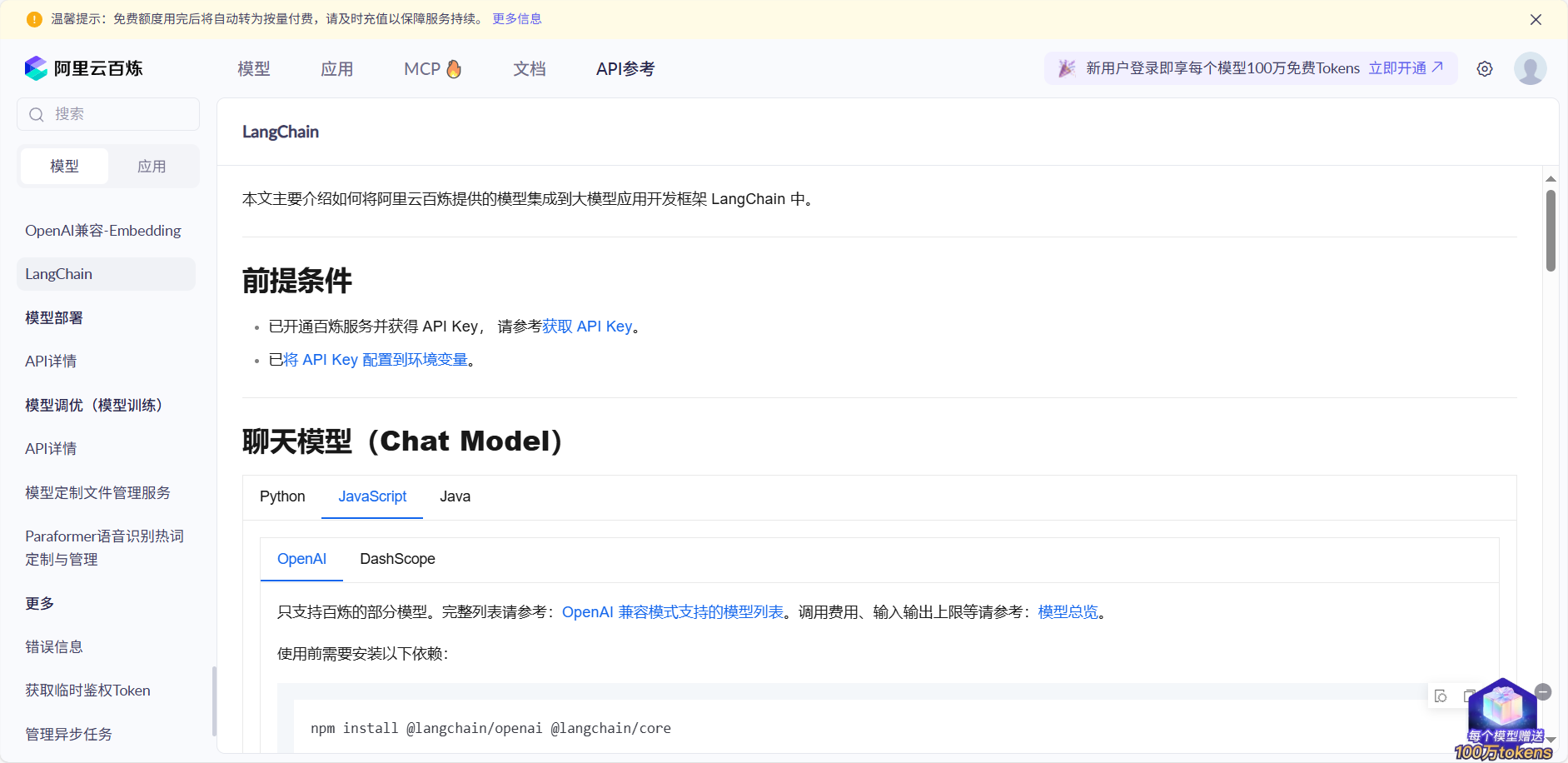
Task: Click the code settings icon on the snippet
Action: point(1441,695)
